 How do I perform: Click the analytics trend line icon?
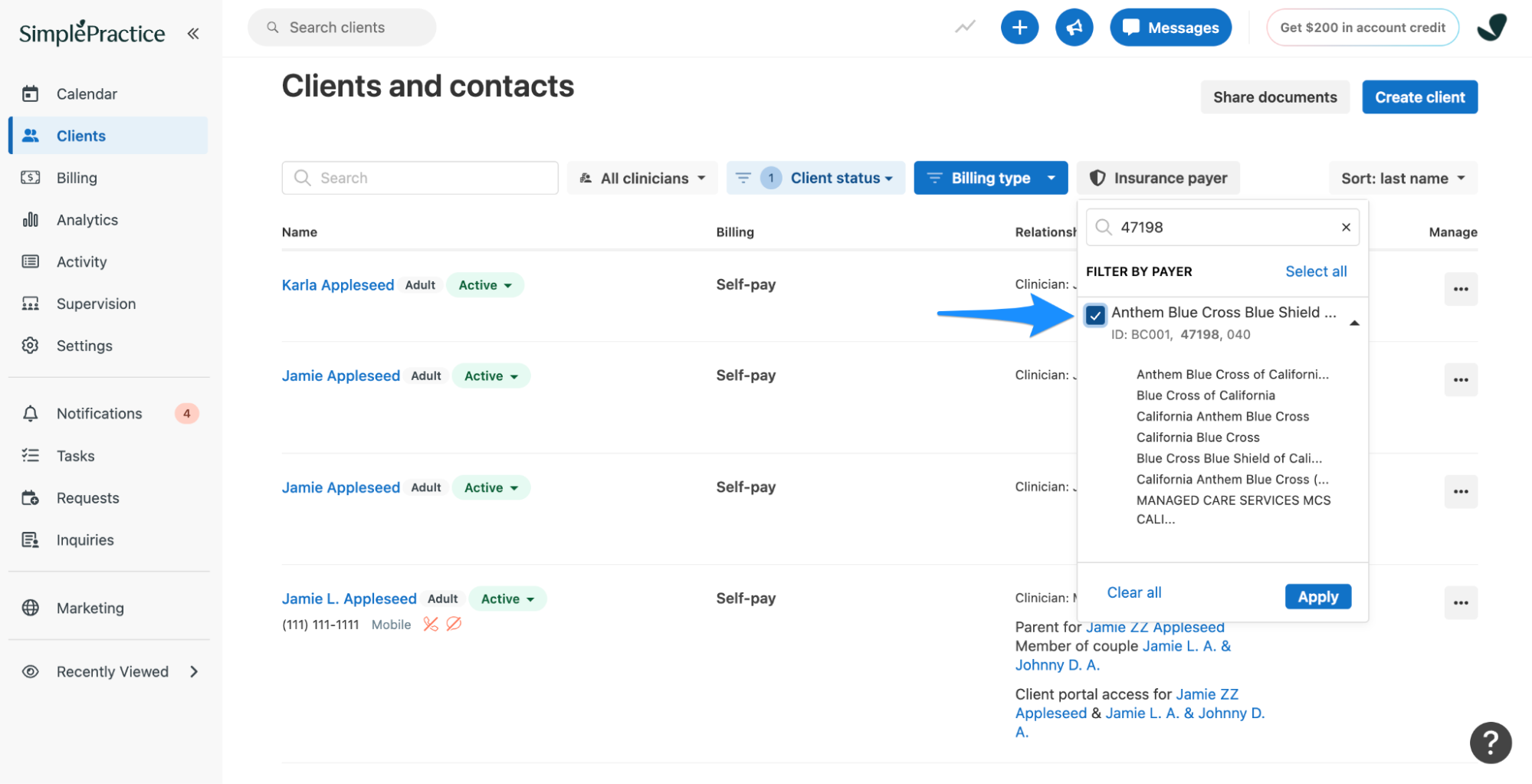click(965, 28)
